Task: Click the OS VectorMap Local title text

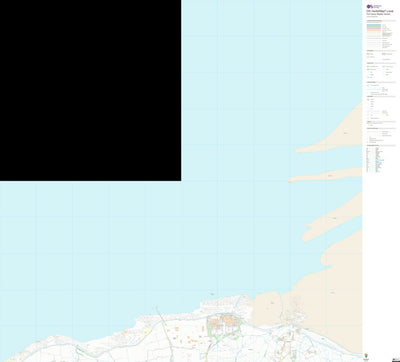Action: (380, 11)
